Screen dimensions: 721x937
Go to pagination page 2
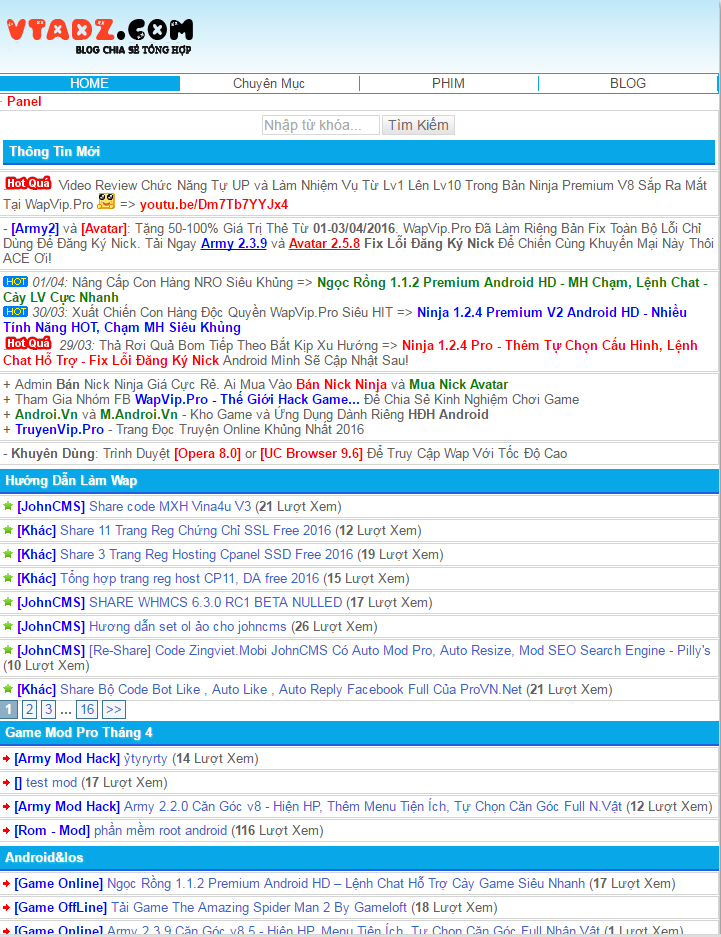pyautogui.click(x=29, y=709)
